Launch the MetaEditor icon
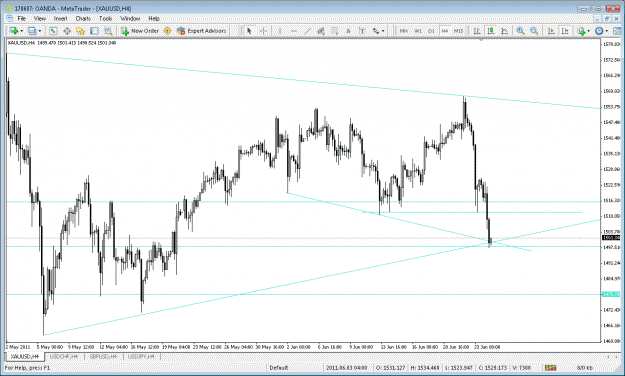Viewport: 625px width, 376px height. [167, 31]
